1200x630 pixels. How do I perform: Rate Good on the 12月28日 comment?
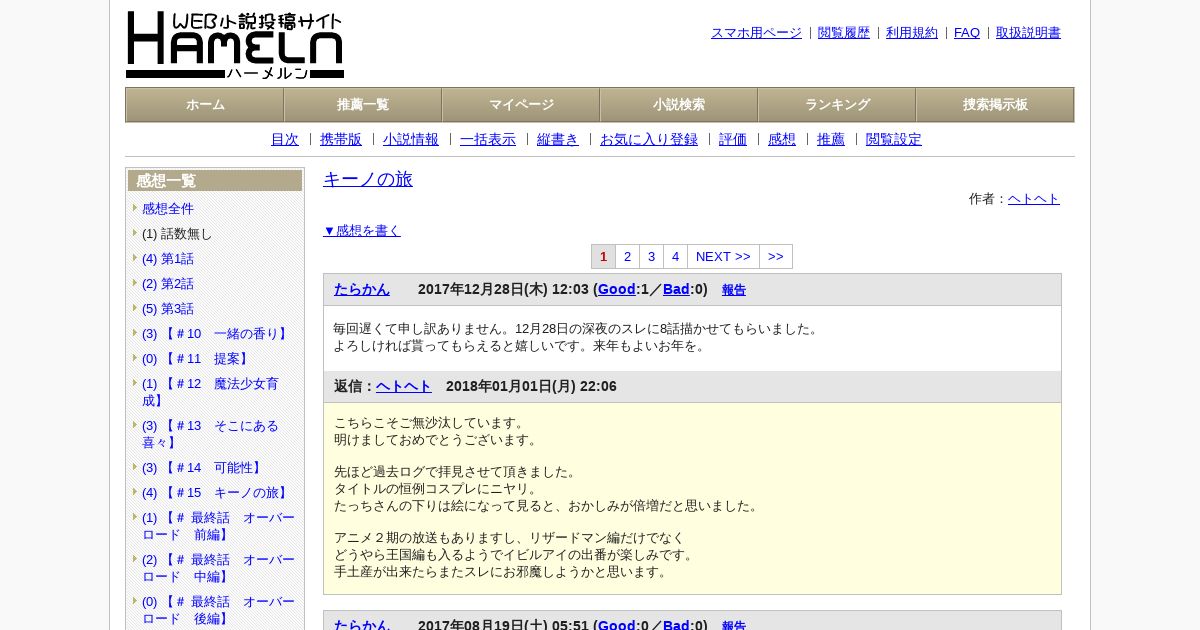coord(617,289)
